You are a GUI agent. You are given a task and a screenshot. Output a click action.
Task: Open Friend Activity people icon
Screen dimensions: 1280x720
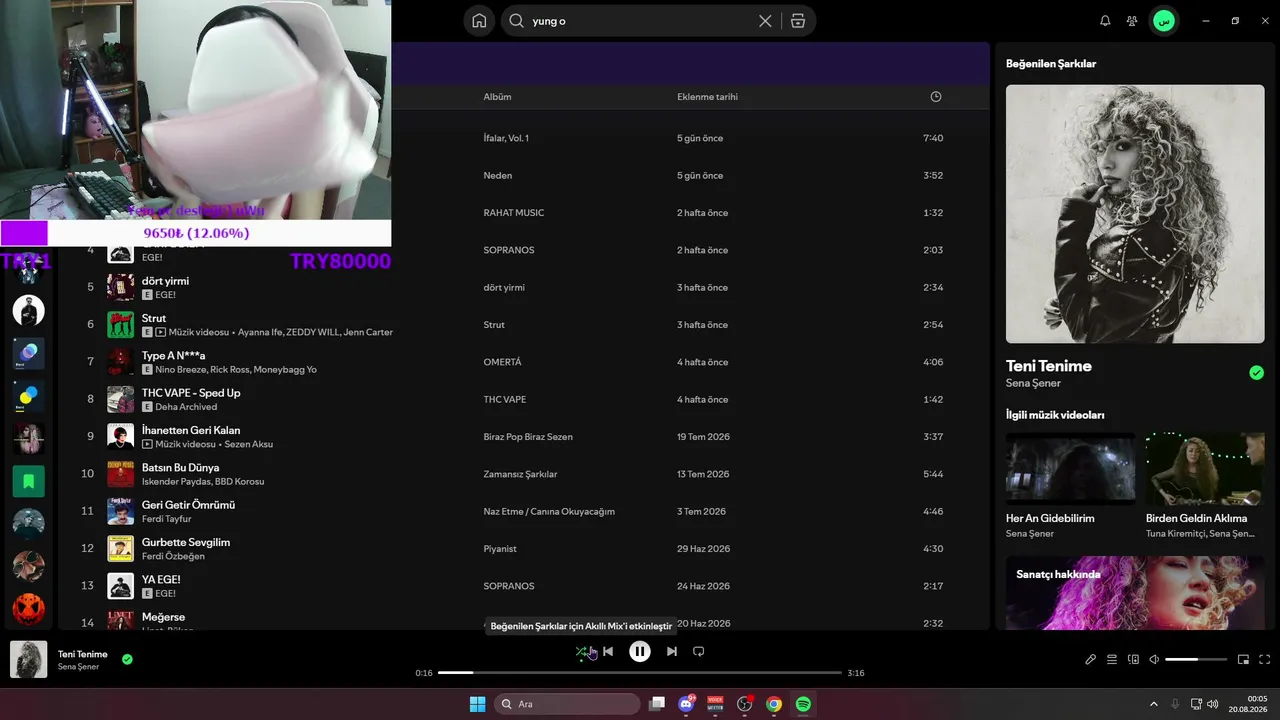pos(1132,21)
